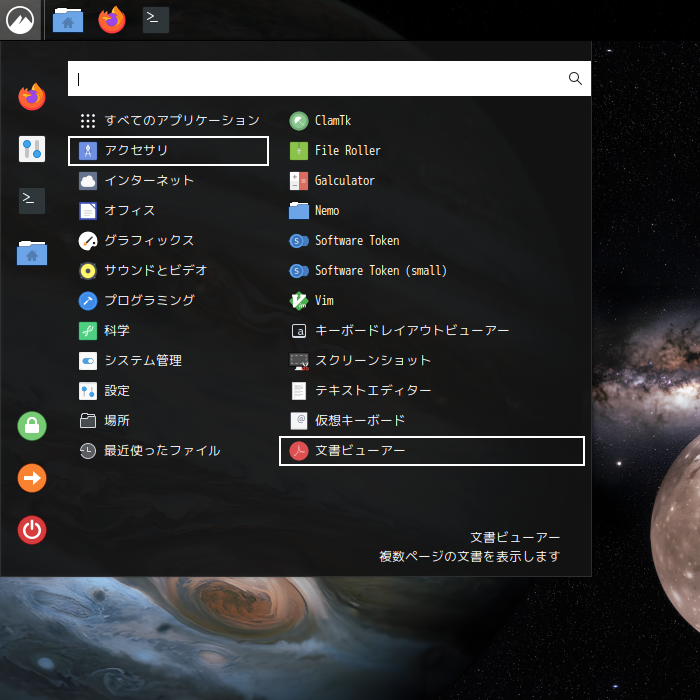Show すべてのアプリケーション list
The image size is (700, 700).
coord(180,121)
